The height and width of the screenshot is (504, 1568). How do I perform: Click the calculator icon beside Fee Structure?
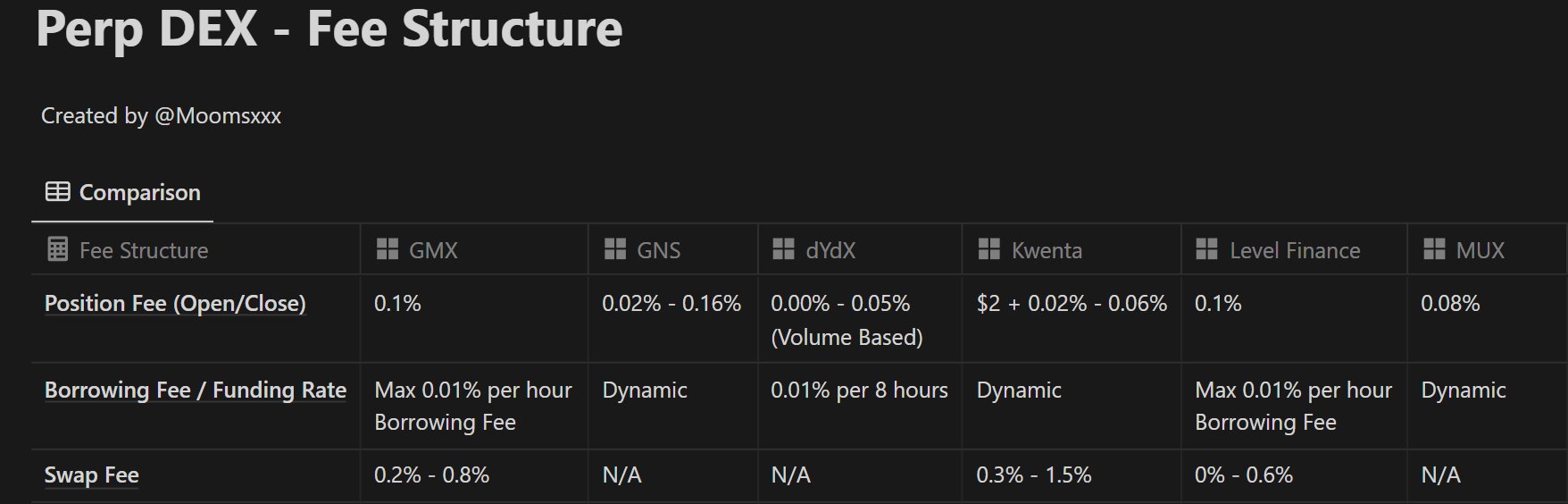pos(57,249)
